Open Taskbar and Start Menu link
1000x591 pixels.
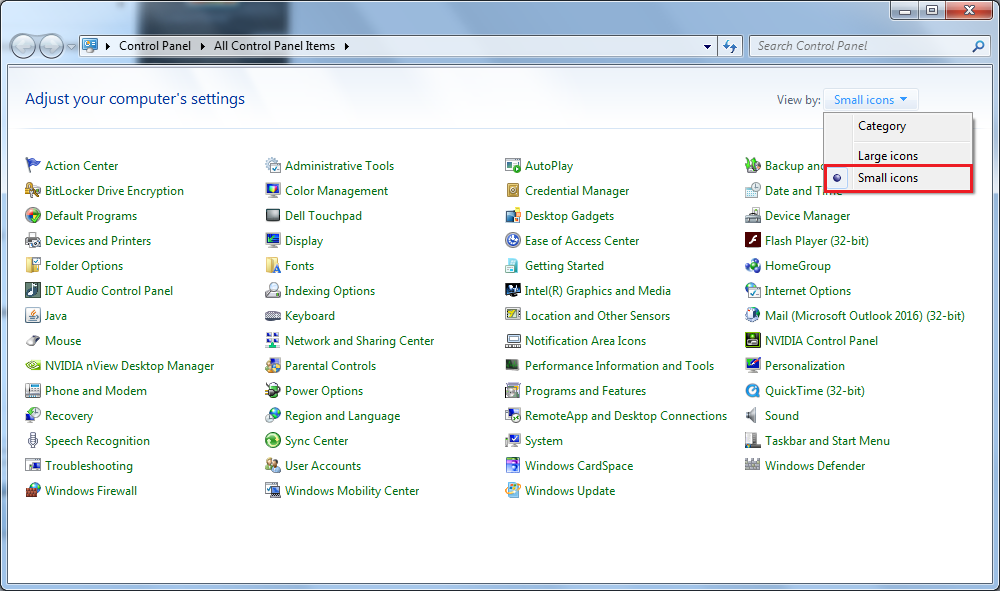click(827, 441)
